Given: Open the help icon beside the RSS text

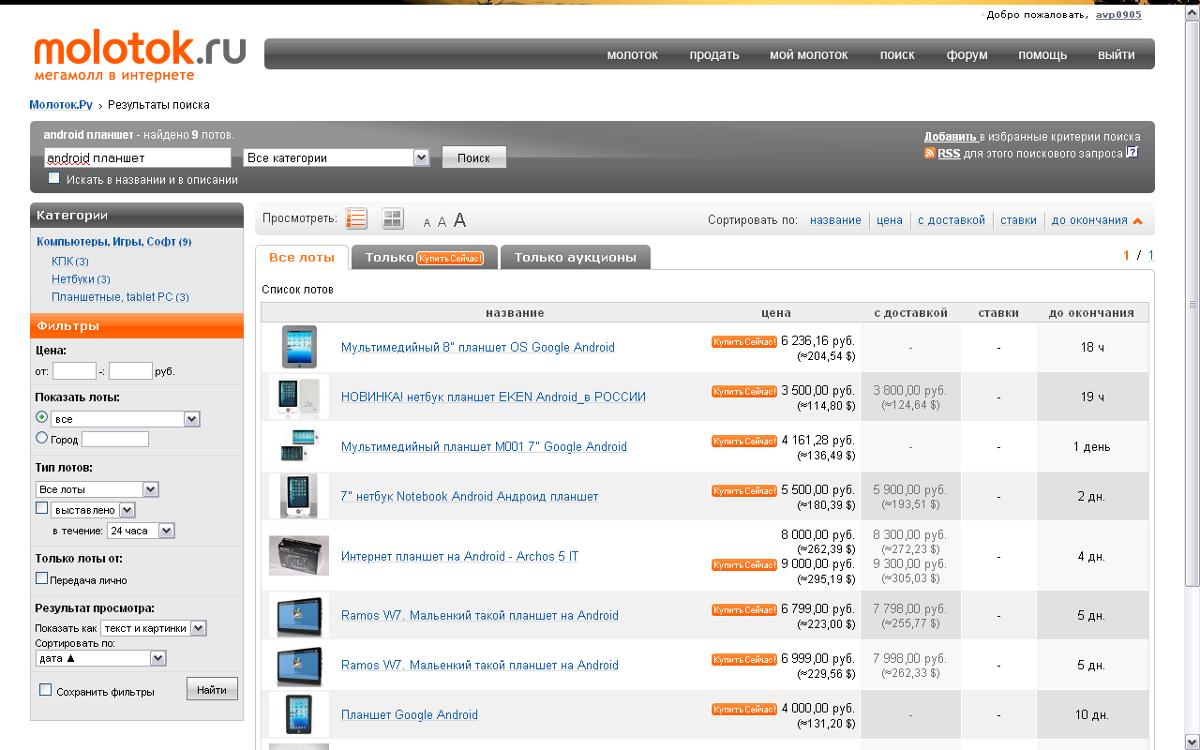Looking at the screenshot, I should coord(1132,152).
